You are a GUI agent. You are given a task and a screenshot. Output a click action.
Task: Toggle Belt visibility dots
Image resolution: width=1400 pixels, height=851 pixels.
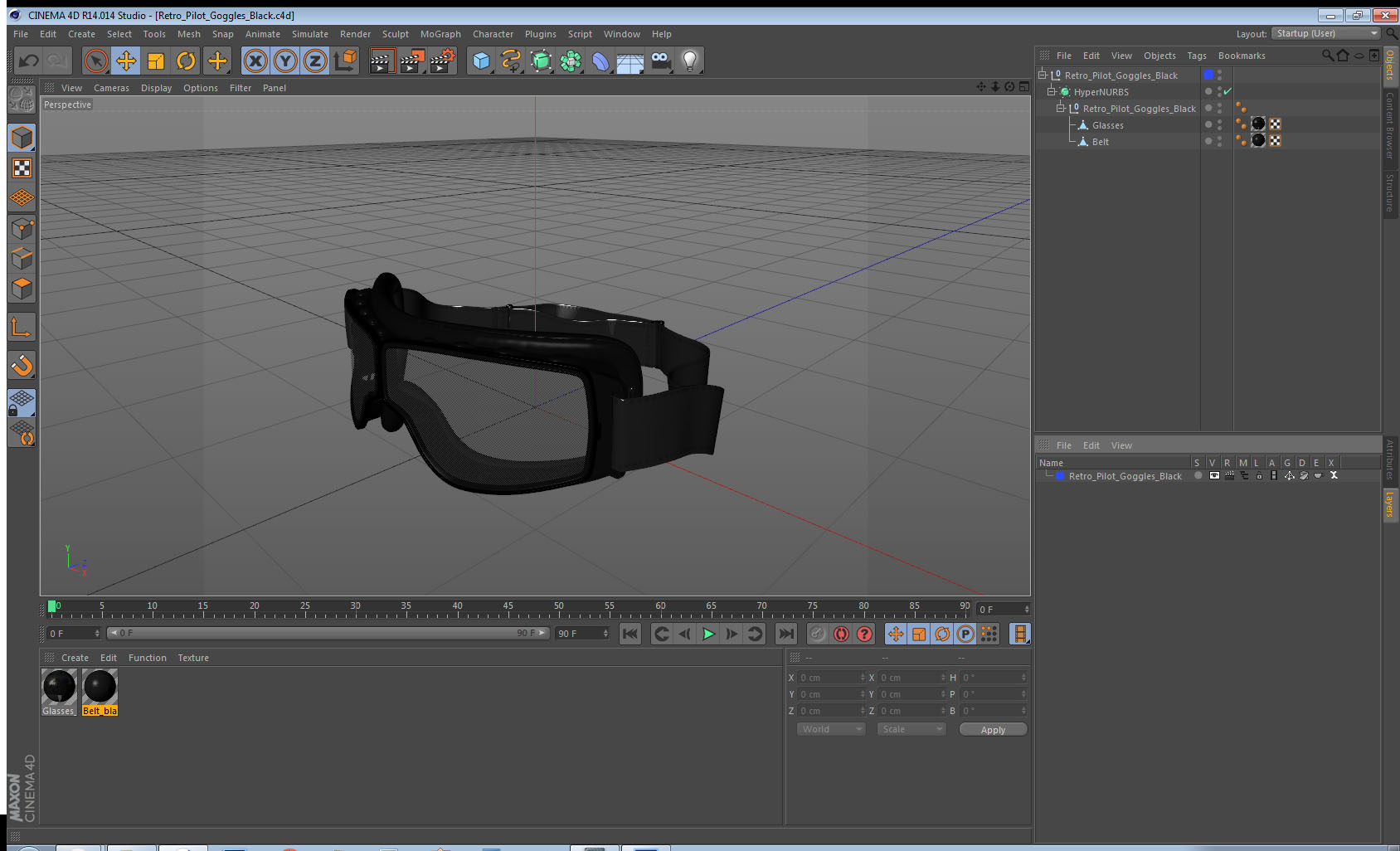tap(1219, 141)
